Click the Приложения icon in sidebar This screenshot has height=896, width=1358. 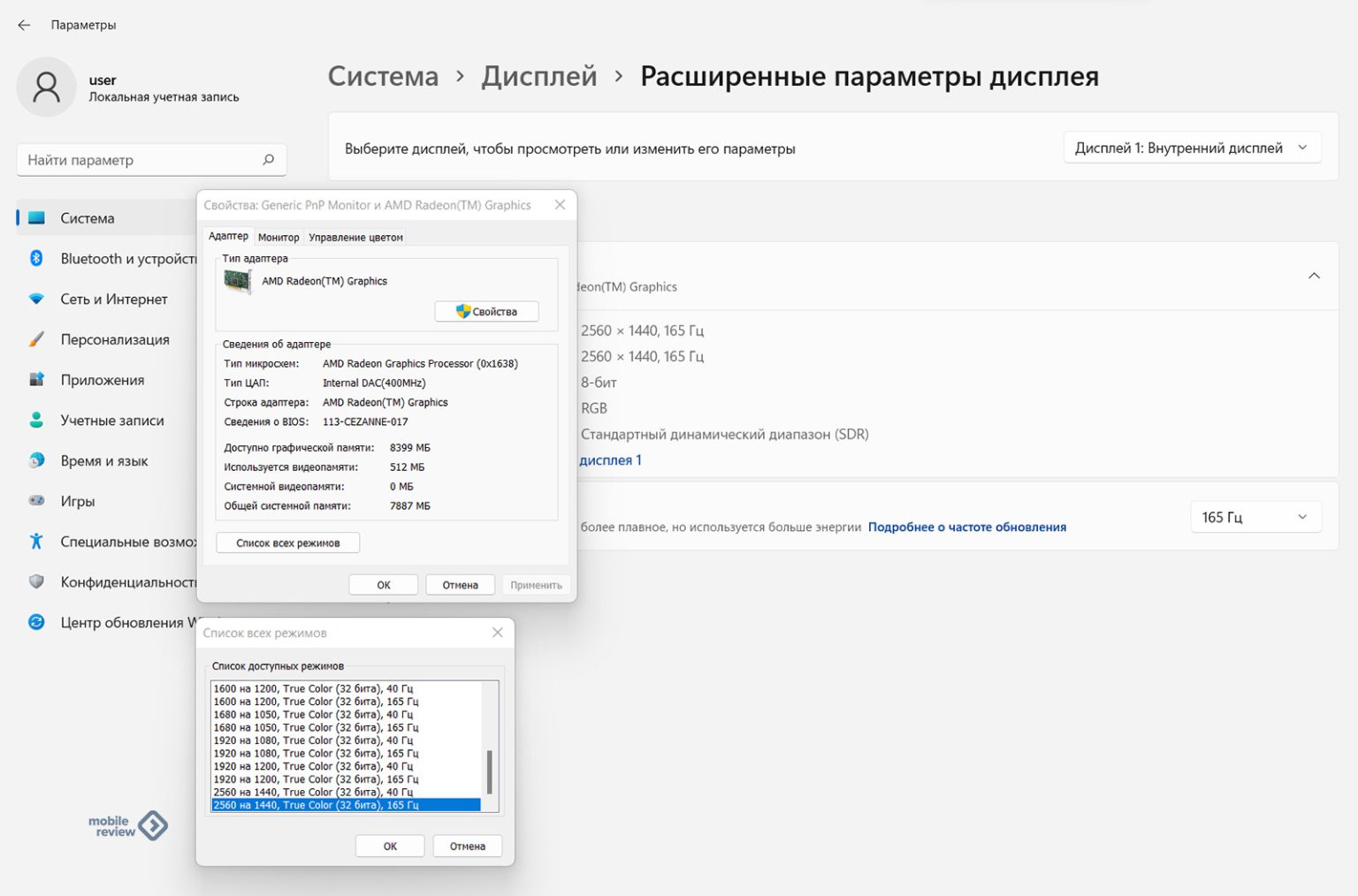pos(36,380)
